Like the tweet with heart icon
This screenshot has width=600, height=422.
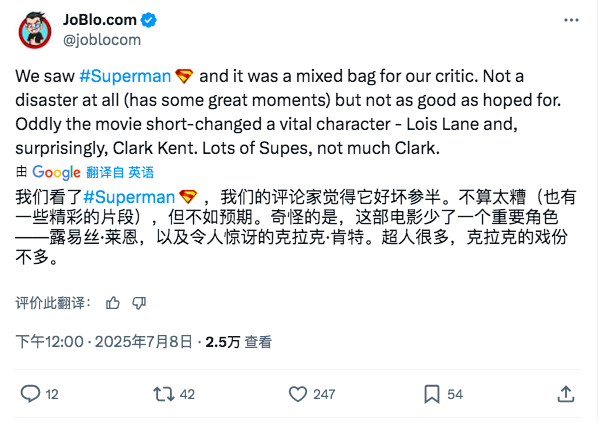tap(298, 394)
